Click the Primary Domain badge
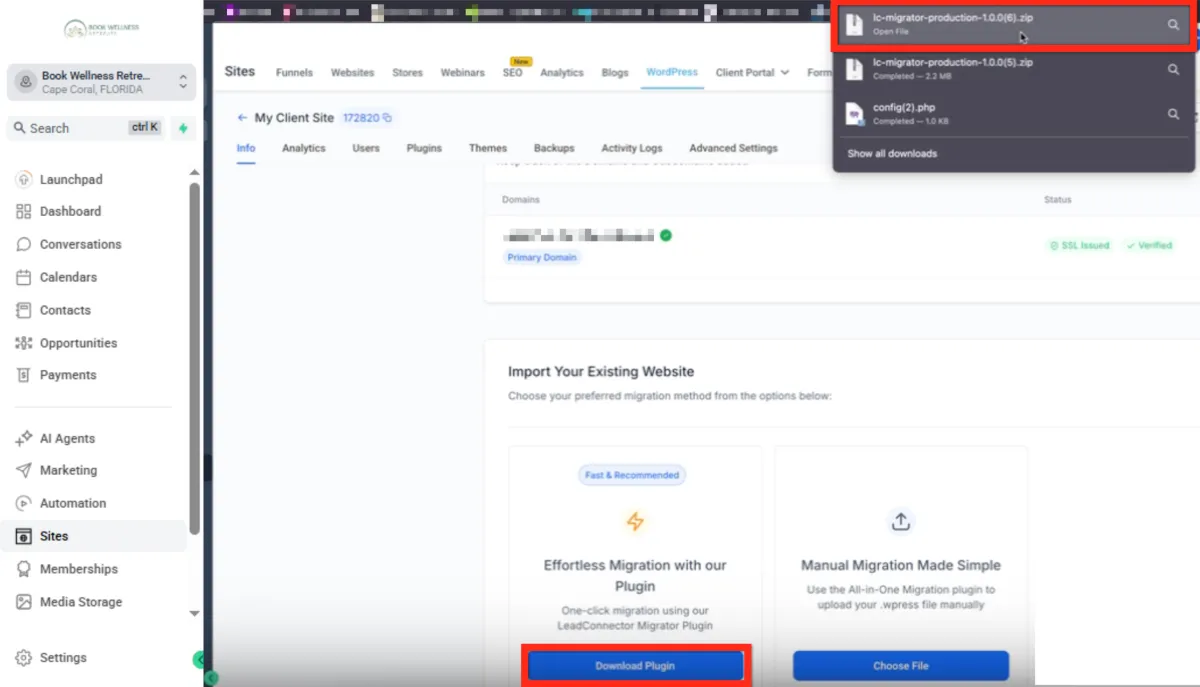Viewport: 1200px width, 687px height. [542, 257]
